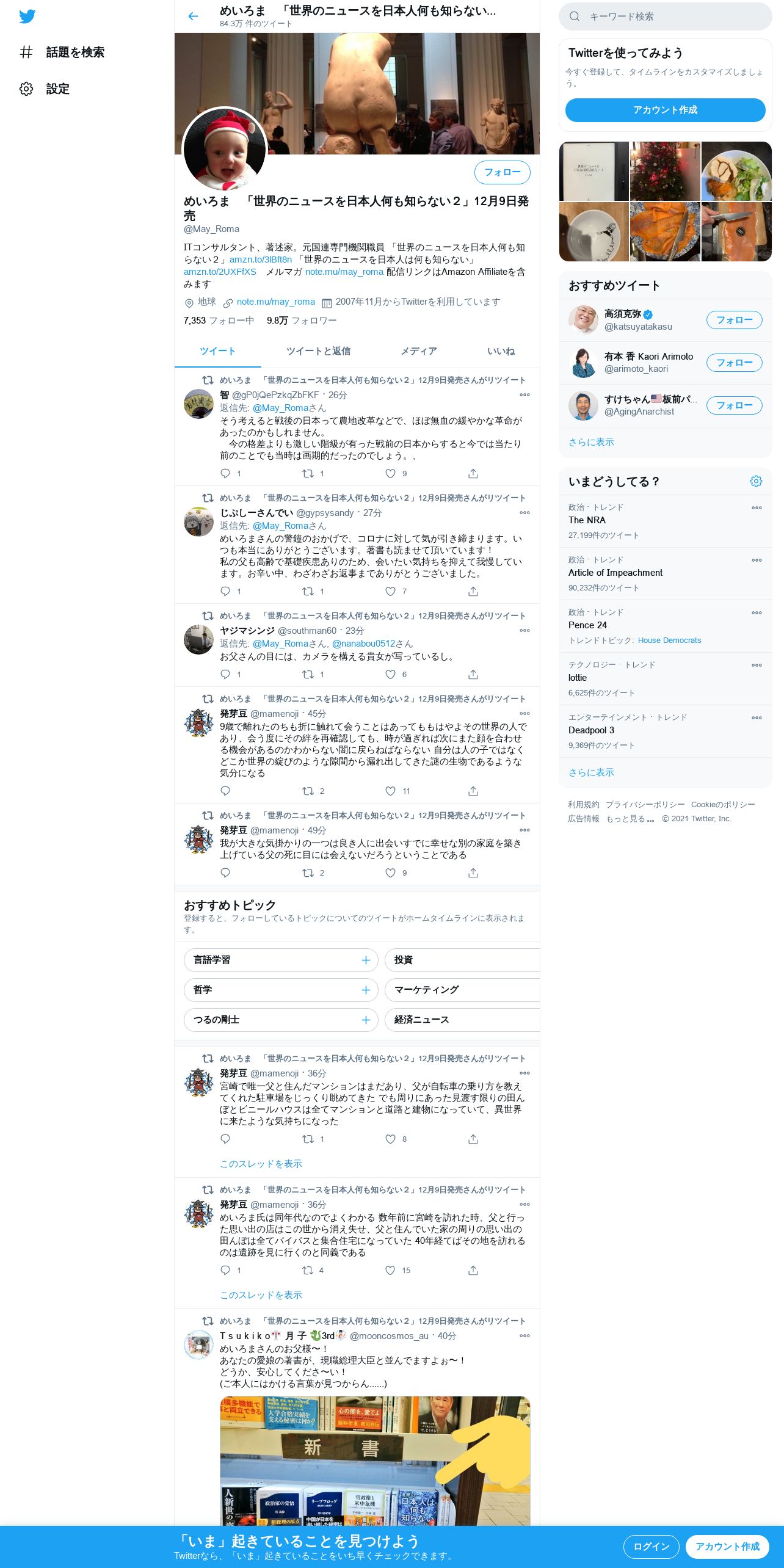Follow the 哲学 topic with plus

(366, 990)
